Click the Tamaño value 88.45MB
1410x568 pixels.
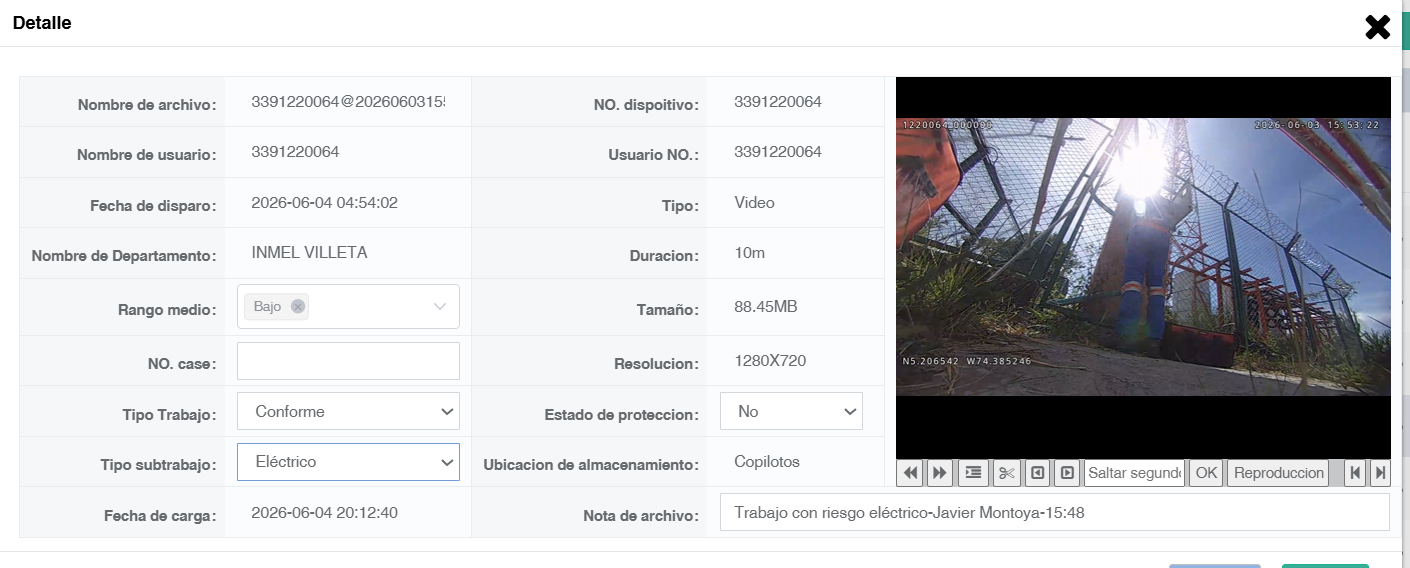[x=766, y=306]
